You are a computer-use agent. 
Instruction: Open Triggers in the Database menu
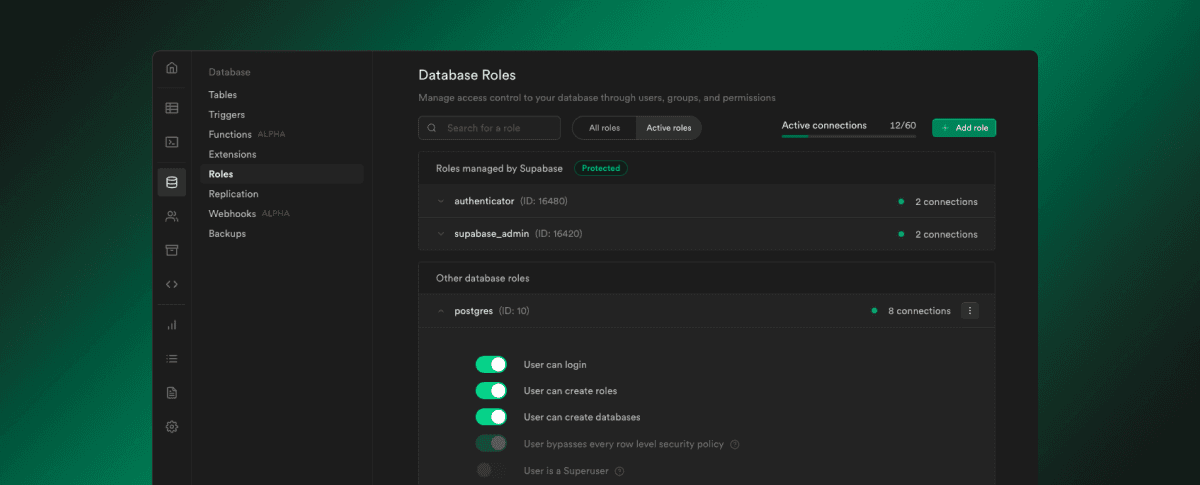click(x=226, y=115)
